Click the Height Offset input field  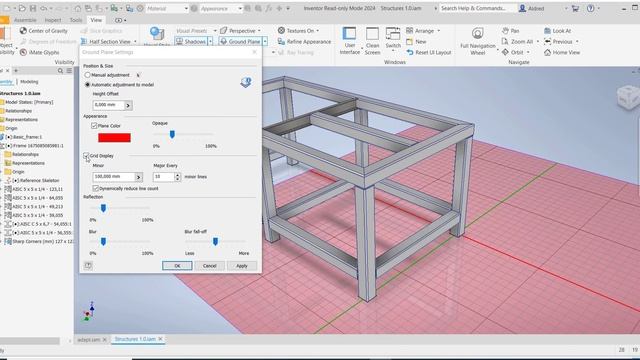tap(109, 105)
